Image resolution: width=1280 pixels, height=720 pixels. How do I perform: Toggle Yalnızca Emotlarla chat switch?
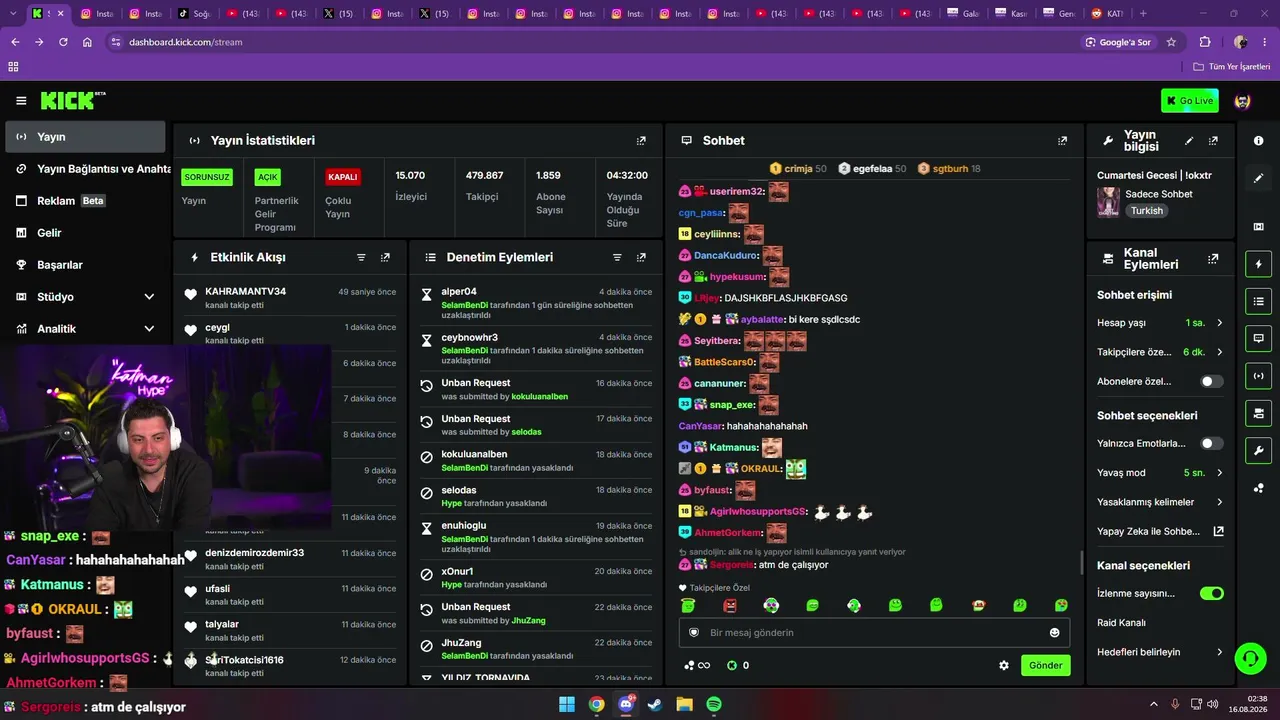(1212, 443)
